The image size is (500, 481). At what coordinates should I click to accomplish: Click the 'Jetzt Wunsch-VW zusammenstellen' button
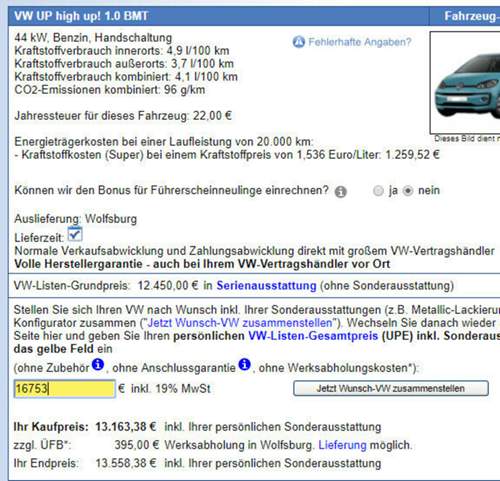tap(391, 388)
